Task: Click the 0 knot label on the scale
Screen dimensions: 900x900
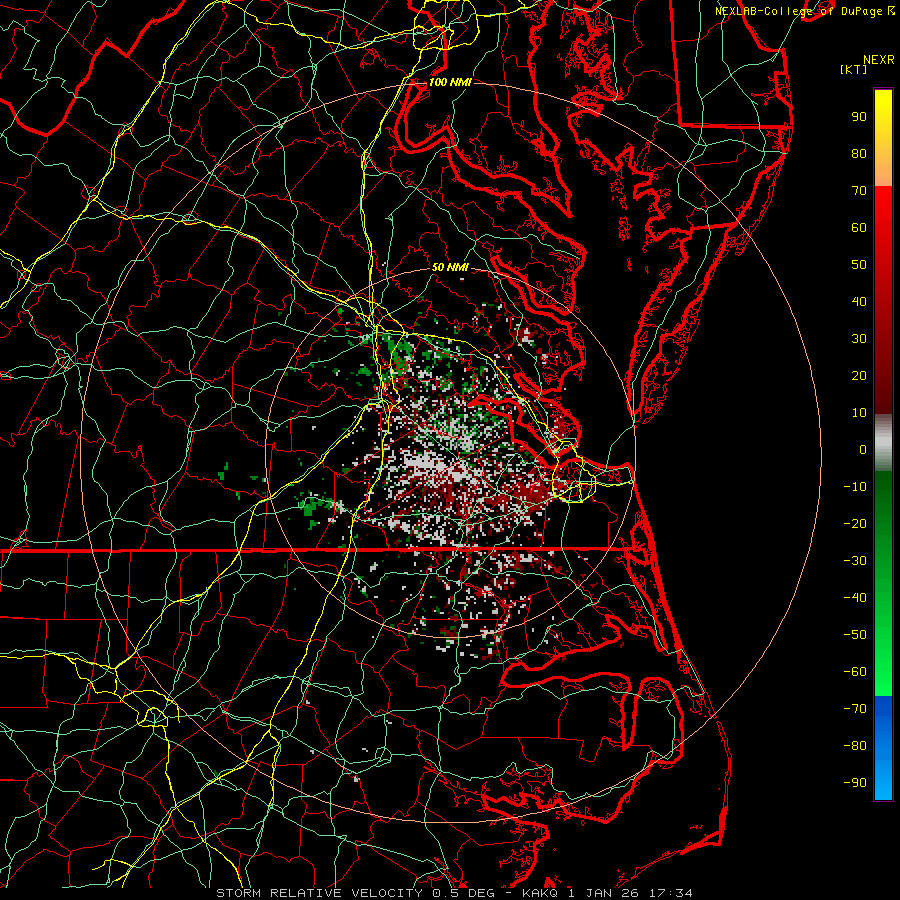Action: click(863, 449)
